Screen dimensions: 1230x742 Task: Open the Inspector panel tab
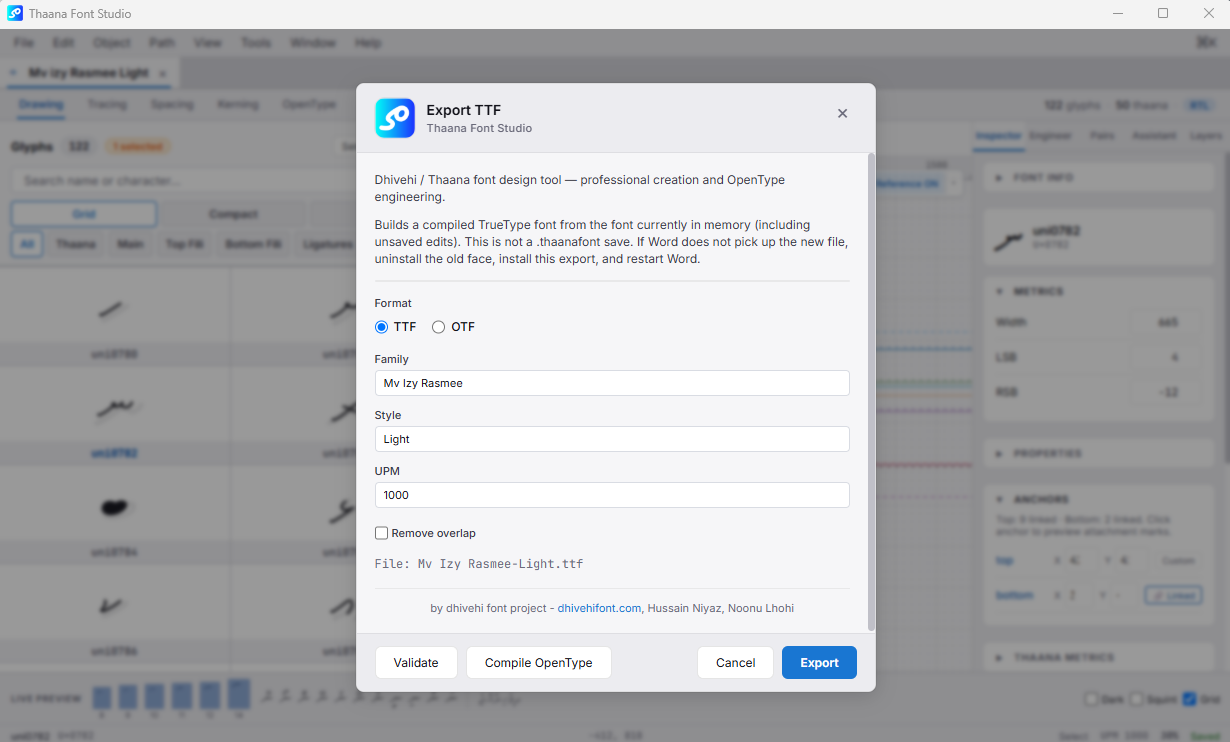(x=998, y=135)
